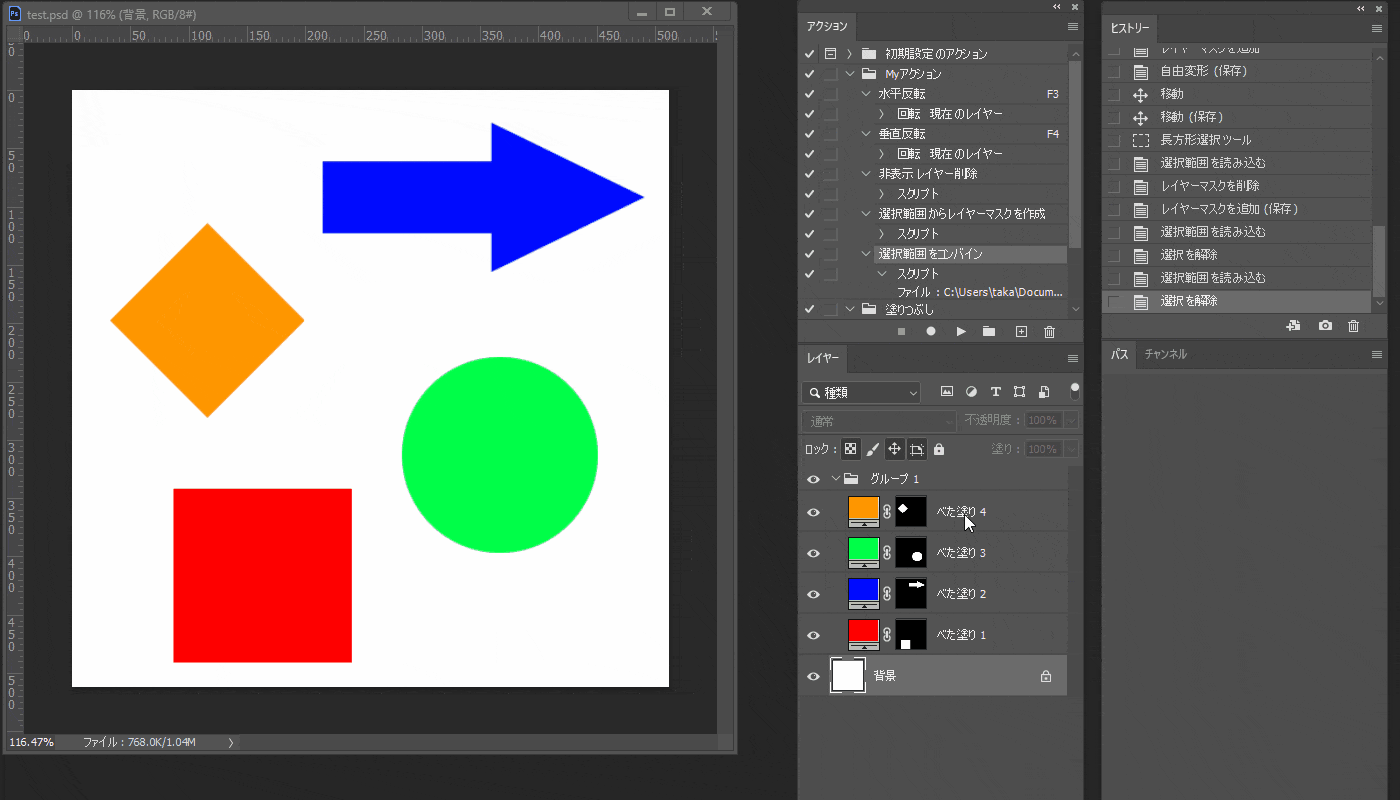Hide the べた塗り 4 layer
This screenshot has height=800, width=1400.
point(813,512)
